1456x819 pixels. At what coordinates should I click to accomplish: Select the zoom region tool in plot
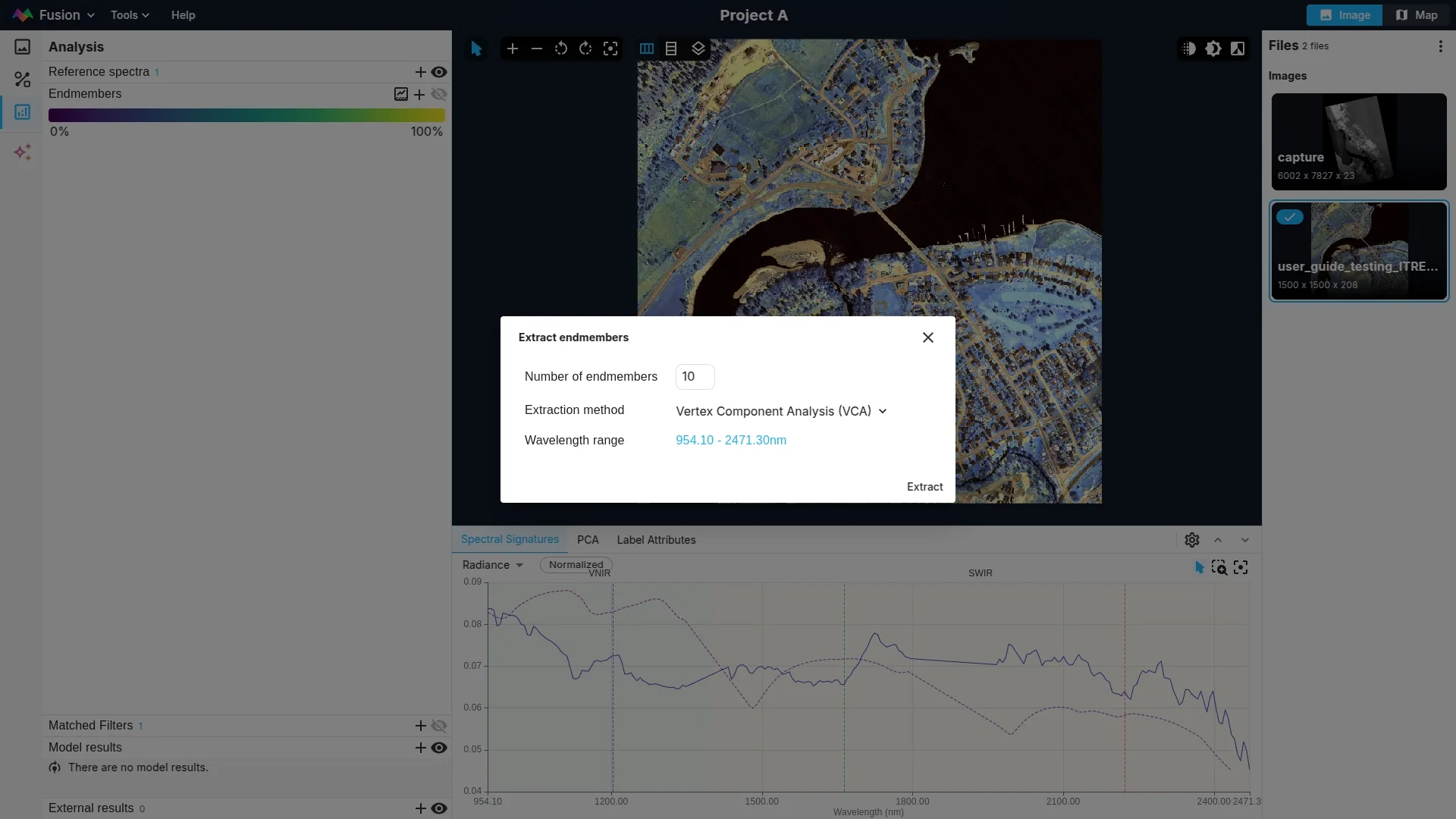(x=1219, y=568)
